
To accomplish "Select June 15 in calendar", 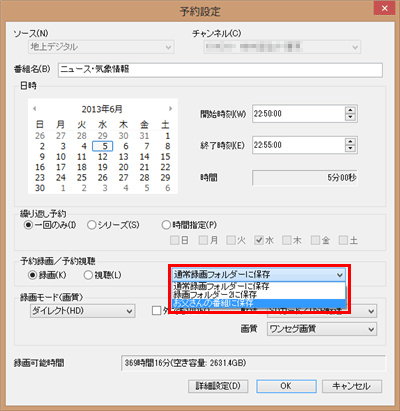I will (165, 157).
